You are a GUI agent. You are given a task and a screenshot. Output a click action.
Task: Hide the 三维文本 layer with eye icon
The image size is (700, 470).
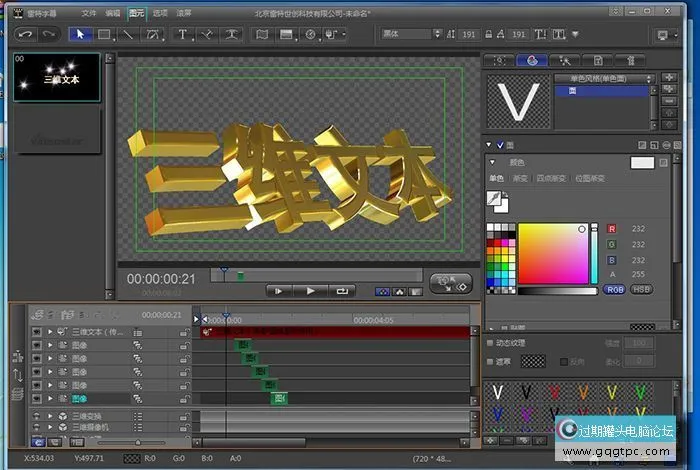37,331
